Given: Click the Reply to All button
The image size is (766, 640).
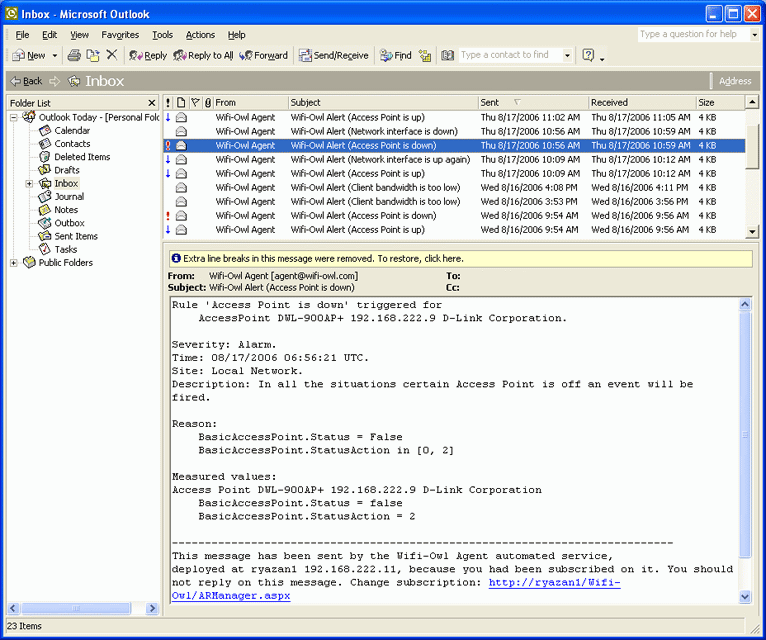Looking at the screenshot, I should tap(203, 55).
